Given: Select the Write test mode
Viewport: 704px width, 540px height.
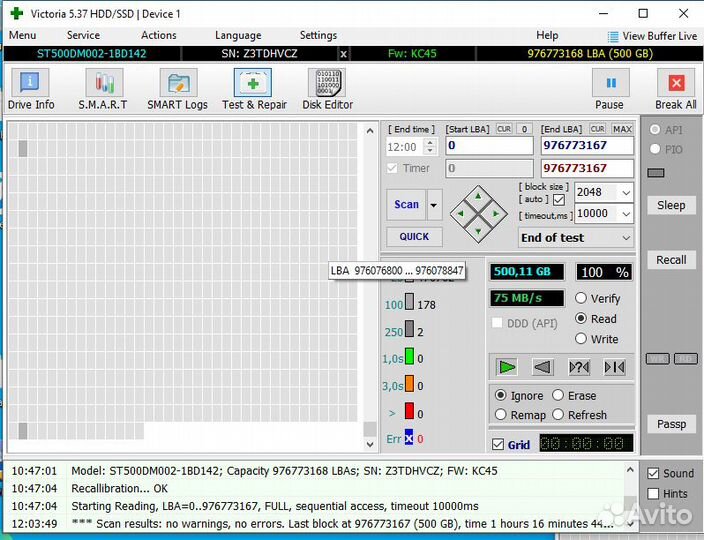Looking at the screenshot, I should coord(581,339).
